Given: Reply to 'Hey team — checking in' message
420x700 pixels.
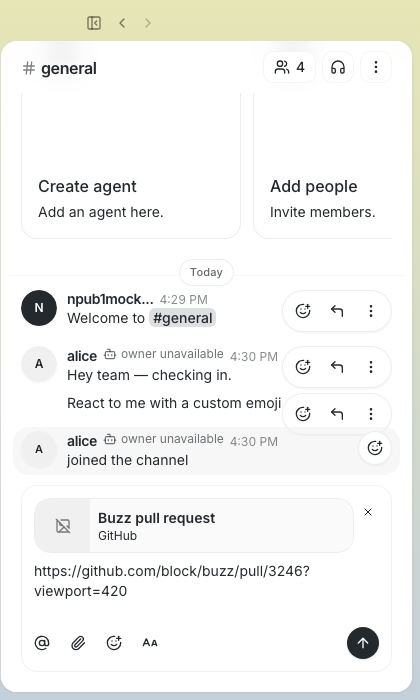Looking at the screenshot, I should (337, 367).
